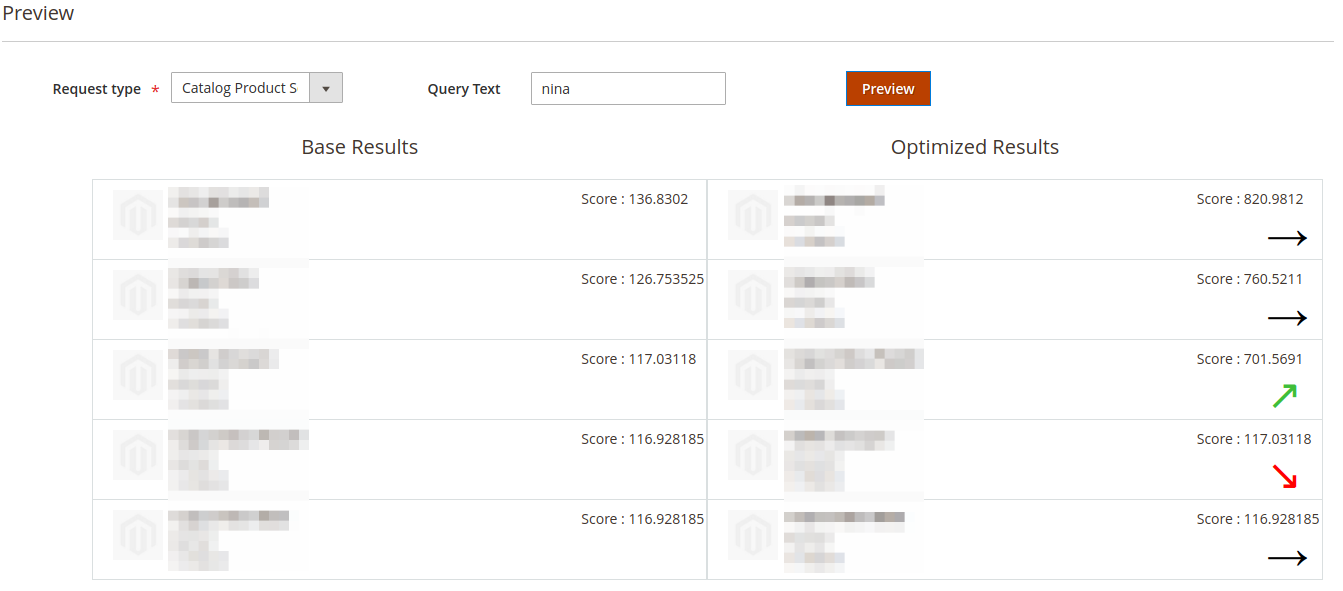This screenshot has height=591, width=1343.
Task: Click the red downward arrow on fourth optimized result
Action: [x=1286, y=476]
